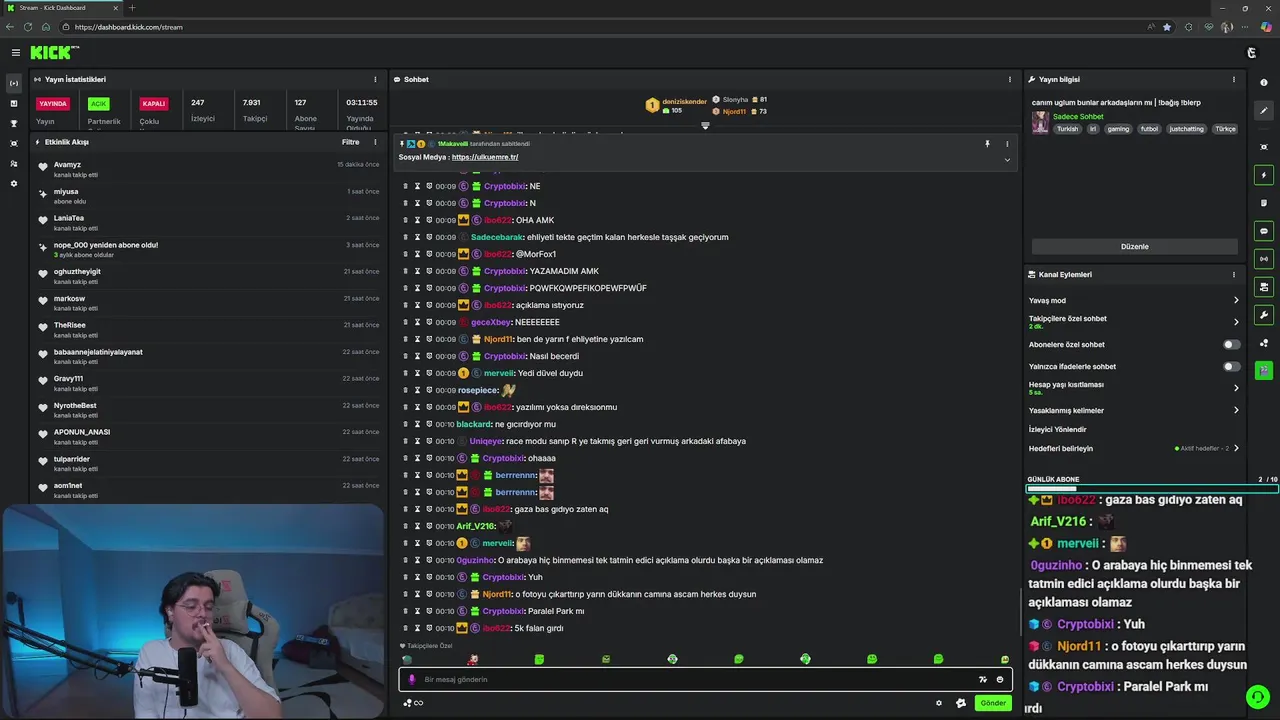Toggle the lightning activity widget in right toolbar

[x=1264, y=175]
